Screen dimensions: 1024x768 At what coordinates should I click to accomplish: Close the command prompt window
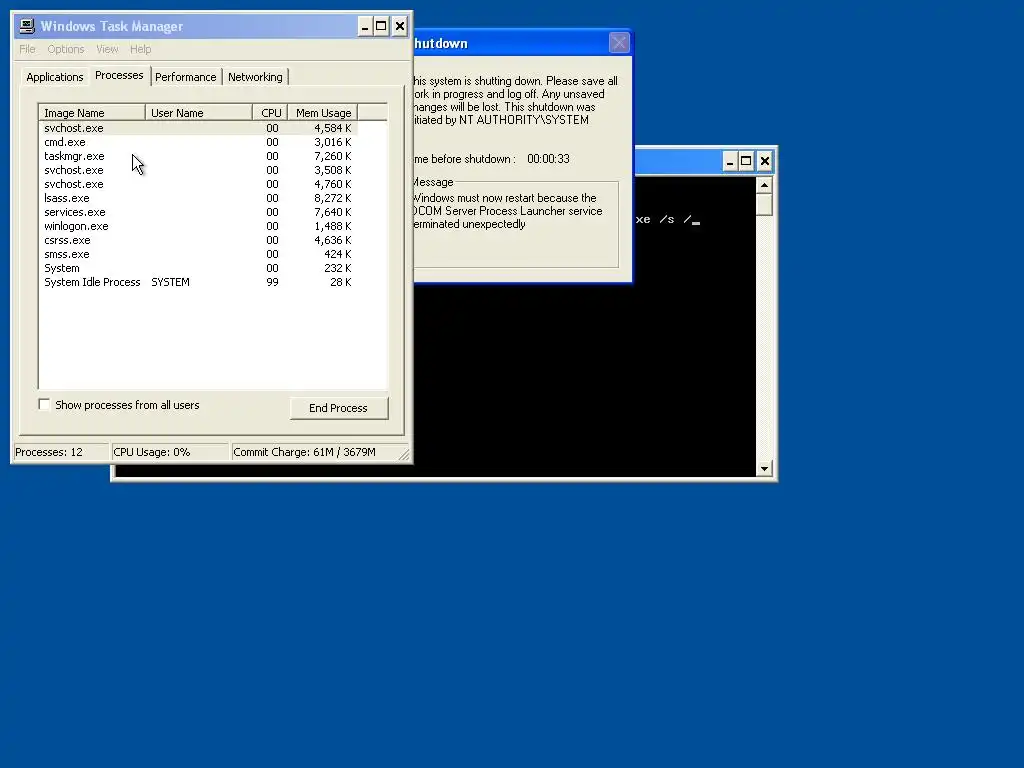click(765, 161)
